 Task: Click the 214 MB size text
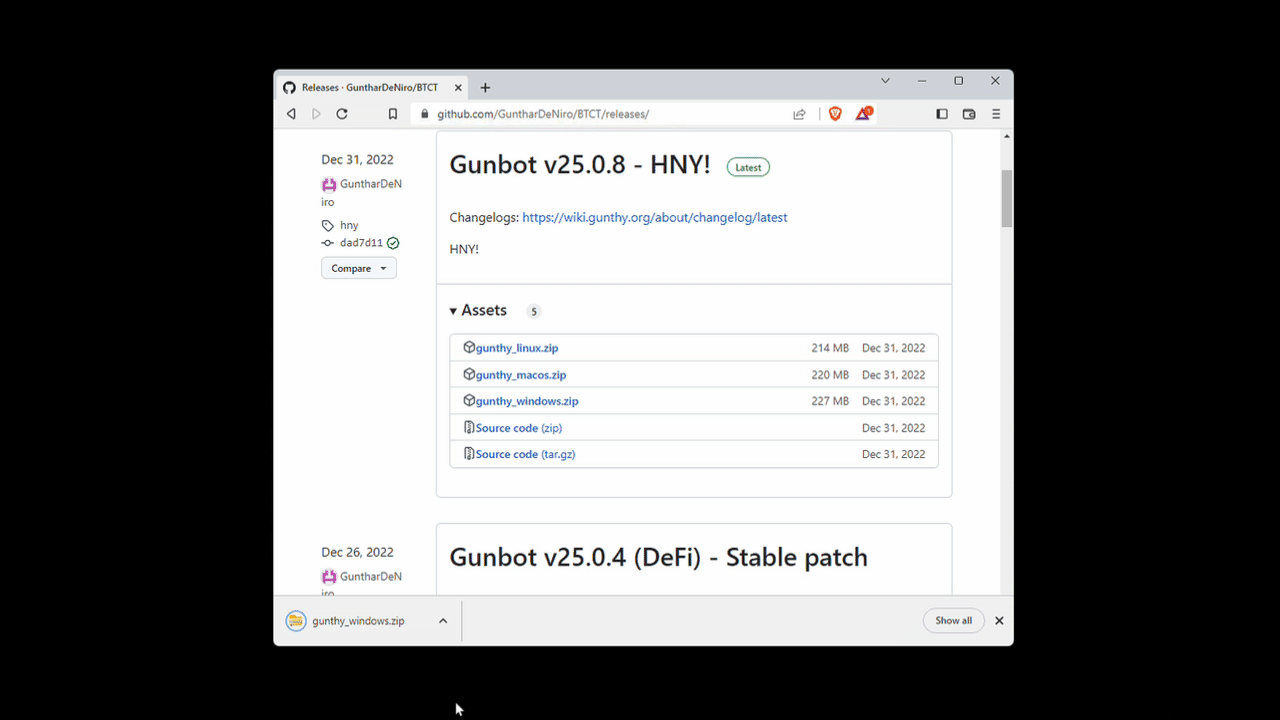[x=830, y=348]
